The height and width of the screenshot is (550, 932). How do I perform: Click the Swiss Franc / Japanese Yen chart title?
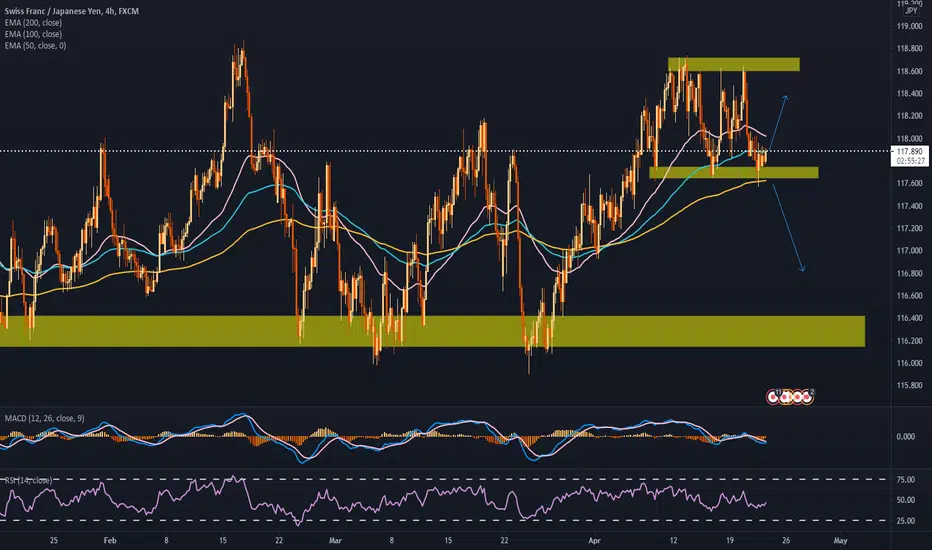tap(71, 11)
